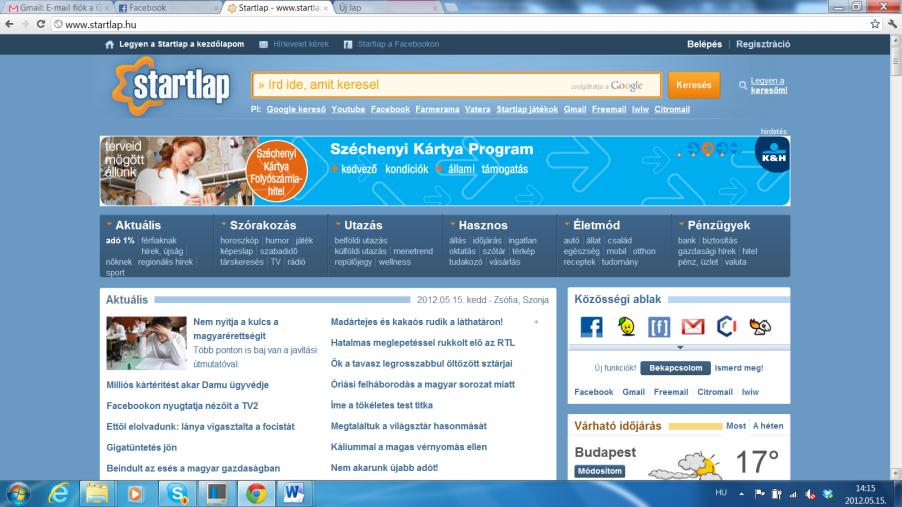This screenshot has width=902, height=507.
Task: Switch to the 'Új lap' browser tab
Action: [385, 8]
